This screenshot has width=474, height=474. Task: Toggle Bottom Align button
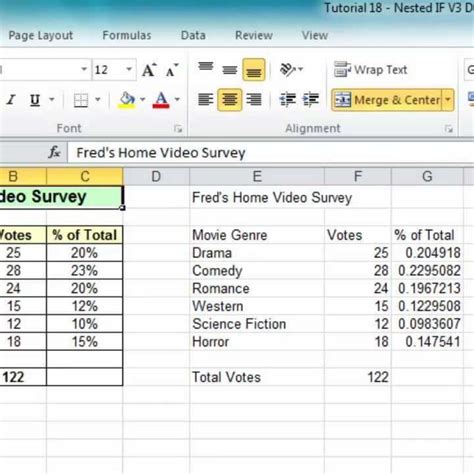pyautogui.click(x=254, y=70)
